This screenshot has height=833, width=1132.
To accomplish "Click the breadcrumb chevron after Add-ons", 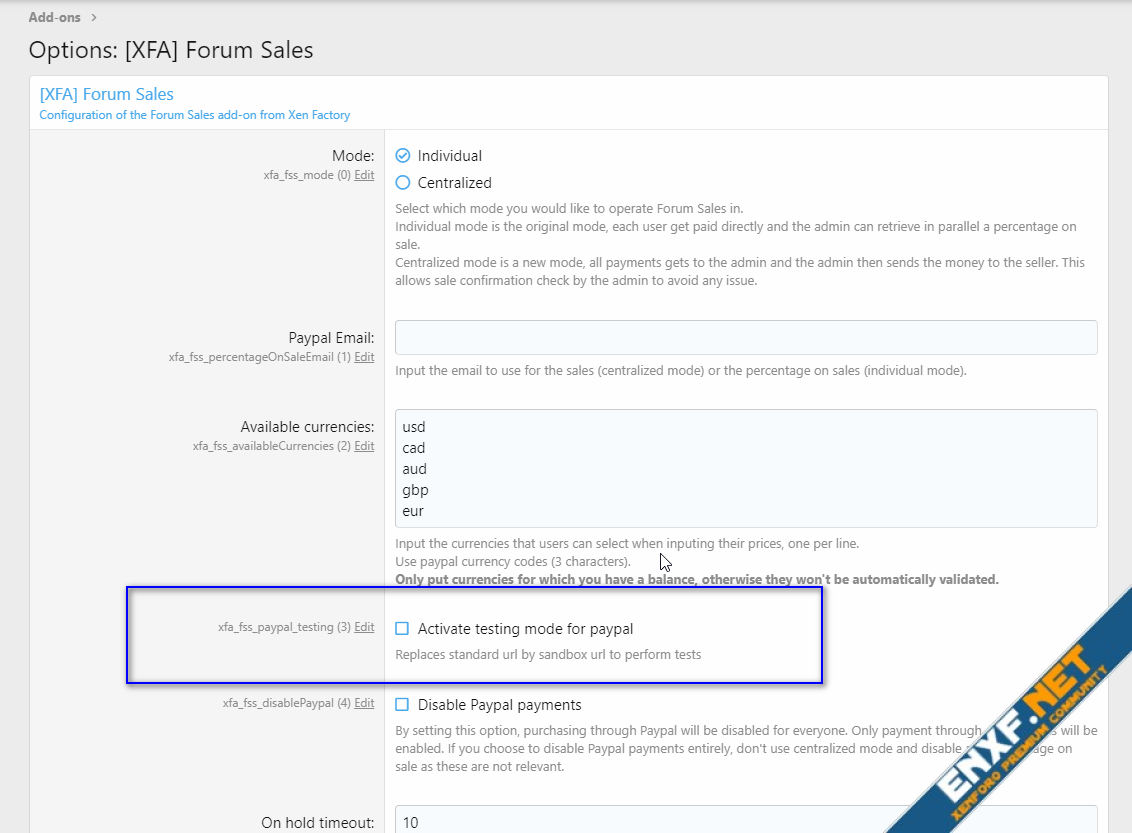I will pyautogui.click(x=93, y=17).
